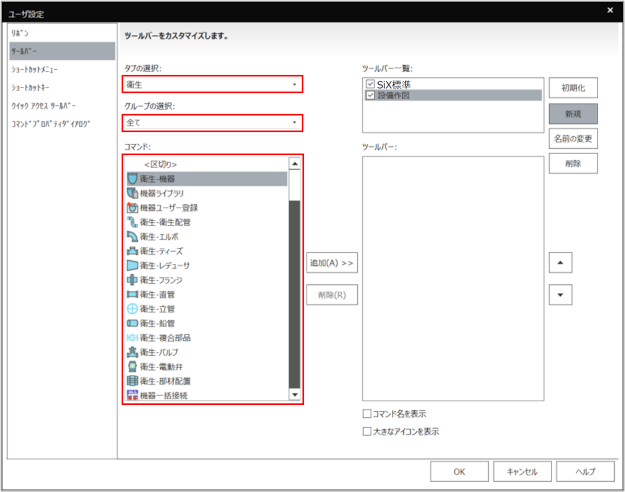The height and width of the screenshot is (492, 625).
Task: Select the 衛生-フランジ flange icon
Action: click(x=132, y=280)
